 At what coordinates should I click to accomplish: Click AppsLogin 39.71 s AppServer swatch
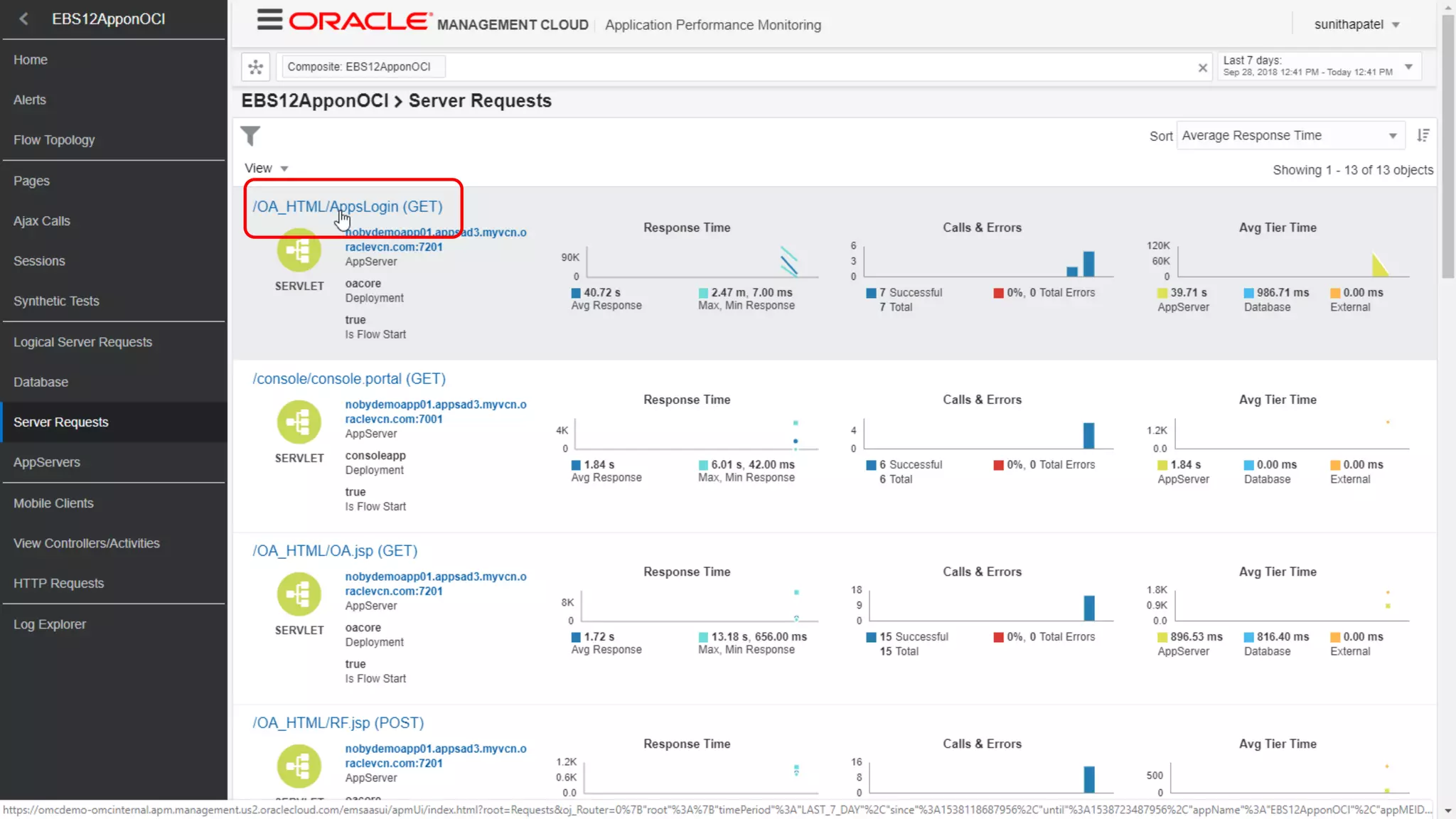point(1162,293)
